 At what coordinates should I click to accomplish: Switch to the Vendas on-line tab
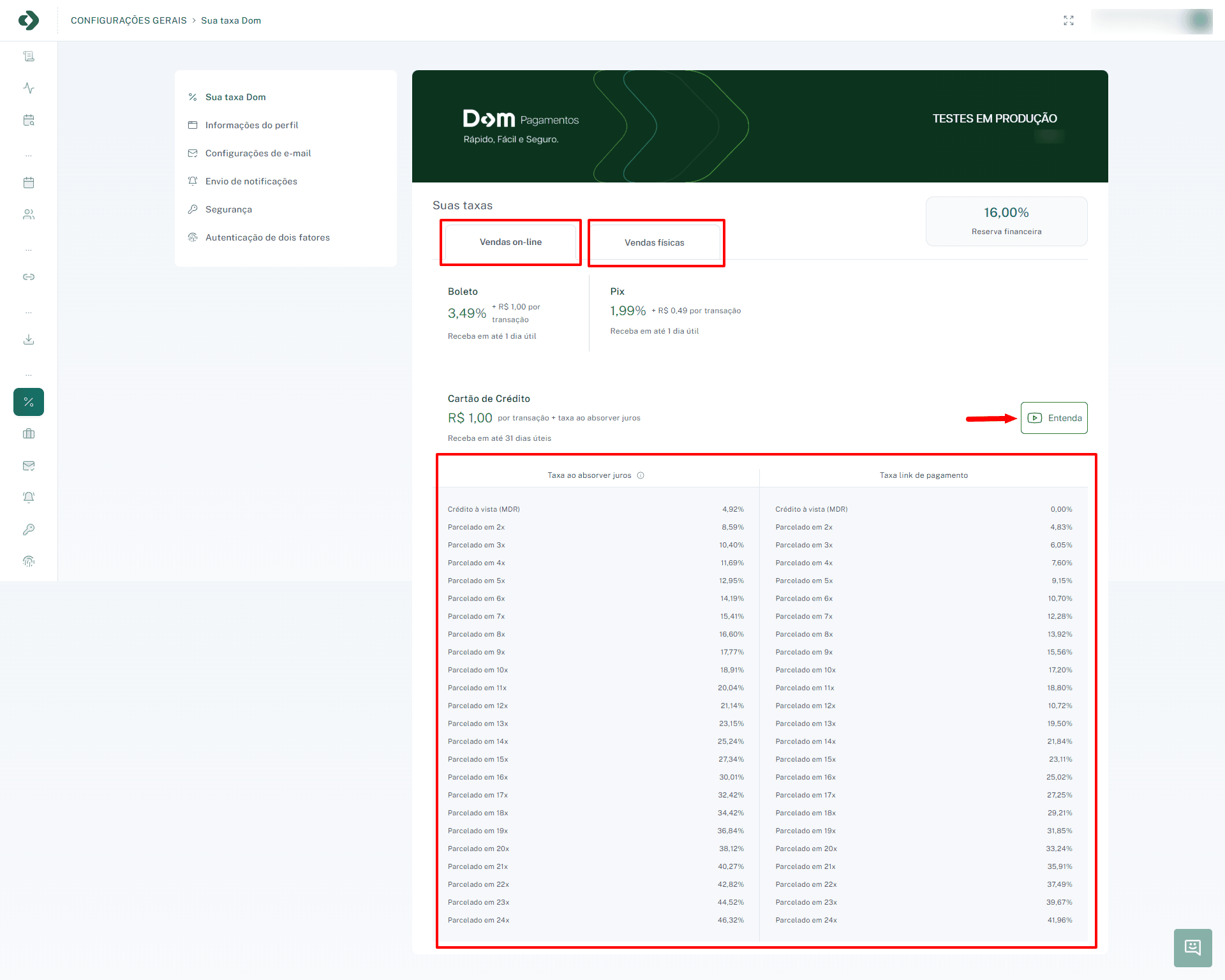tap(510, 242)
